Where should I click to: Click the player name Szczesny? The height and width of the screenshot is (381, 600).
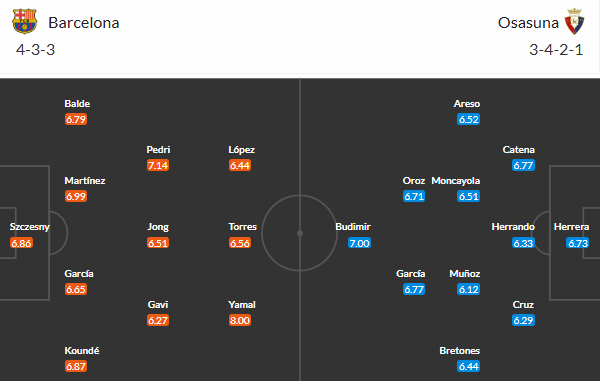click(30, 227)
